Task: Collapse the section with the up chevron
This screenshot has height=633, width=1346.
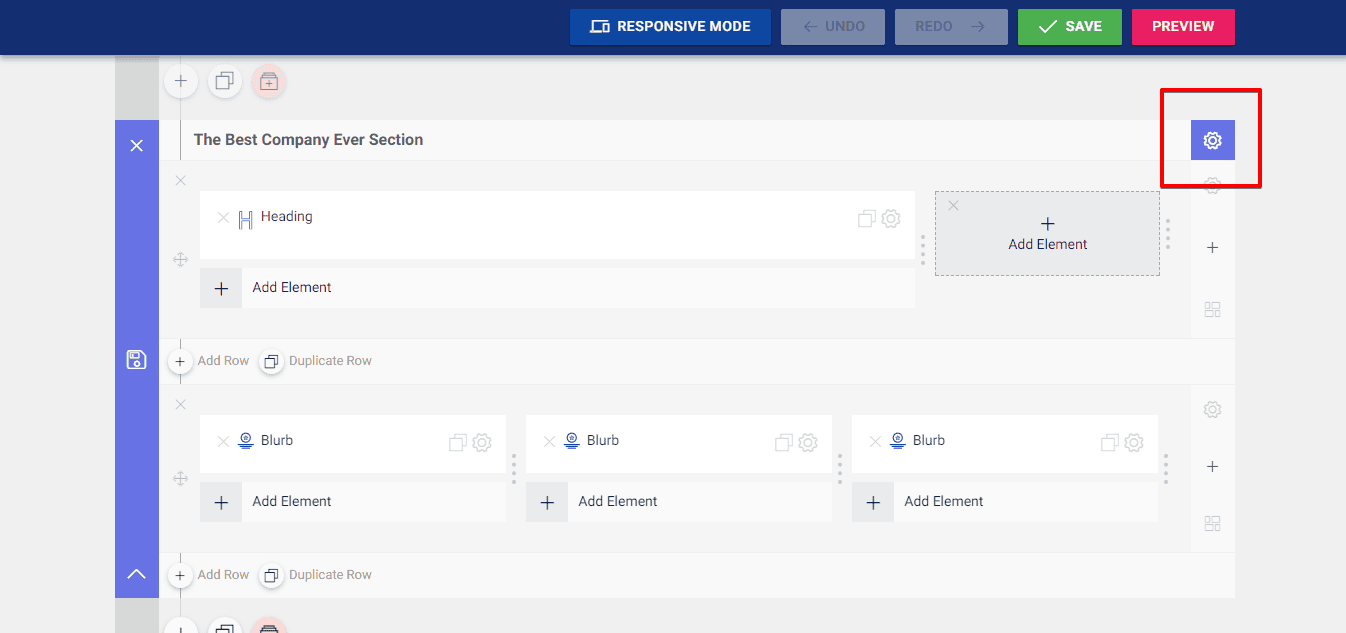Action: click(x=137, y=574)
